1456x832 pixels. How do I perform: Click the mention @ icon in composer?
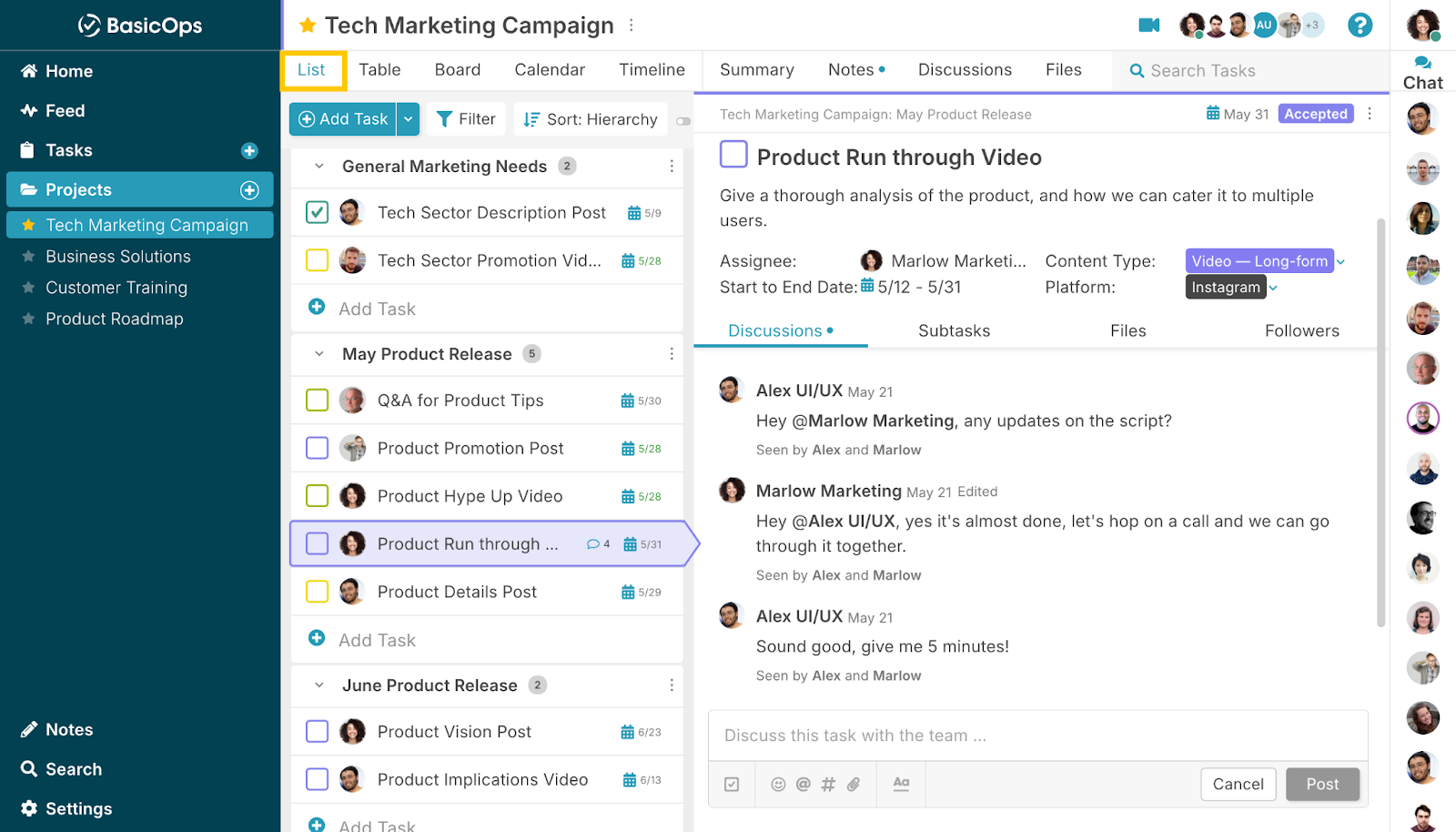pos(803,784)
